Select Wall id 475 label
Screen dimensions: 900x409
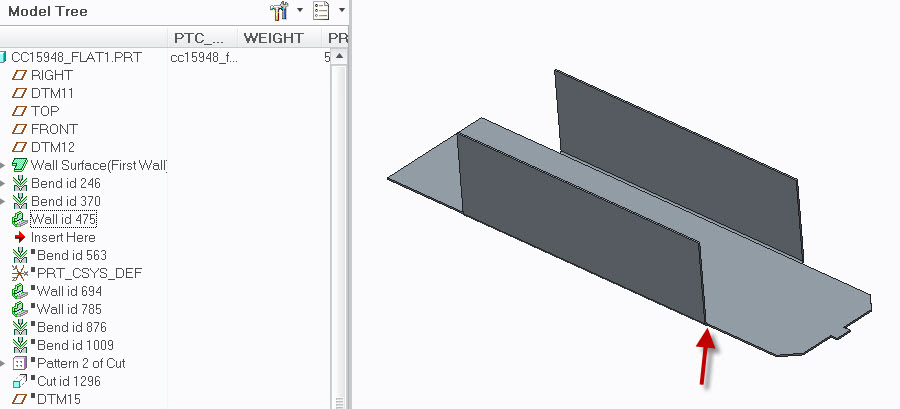click(63, 219)
